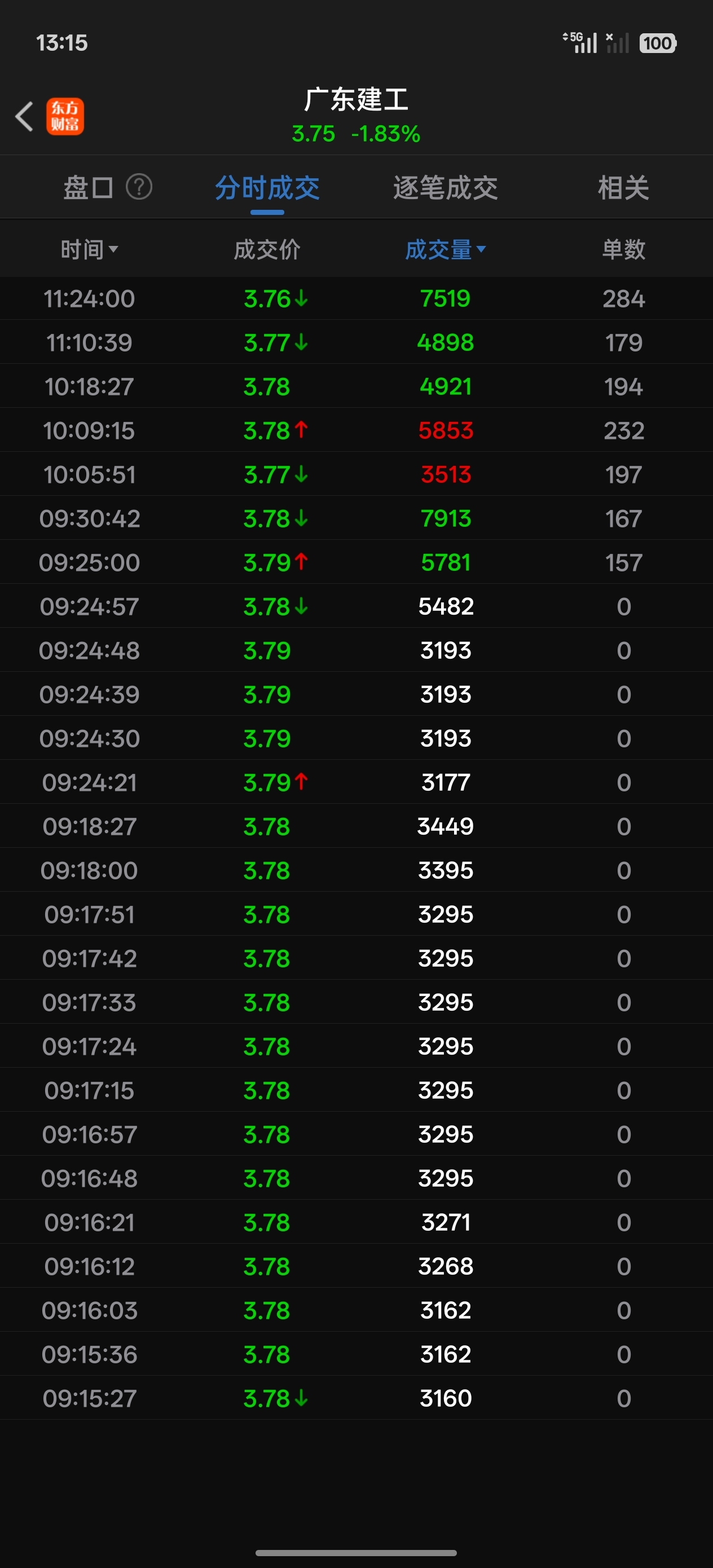Tap the 单数 column header
The width and height of the screenshot is (713, 1568).
623,249
